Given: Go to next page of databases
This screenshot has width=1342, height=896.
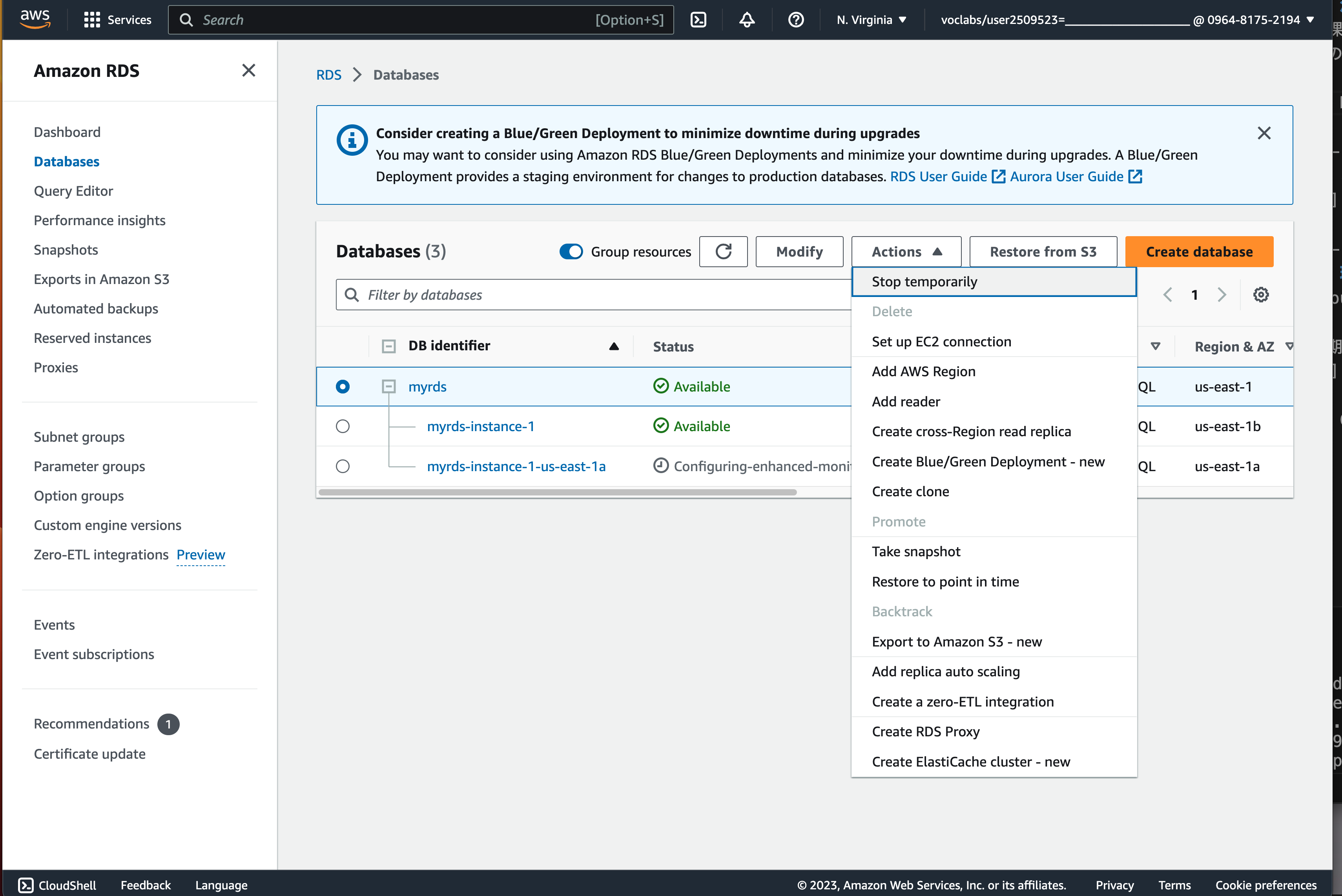Looking at the screenshot, I should 1222,295.
